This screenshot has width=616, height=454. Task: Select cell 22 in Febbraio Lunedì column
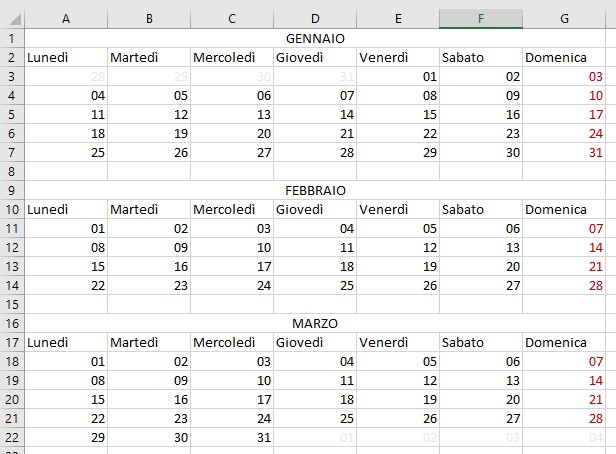click(66, 286)
